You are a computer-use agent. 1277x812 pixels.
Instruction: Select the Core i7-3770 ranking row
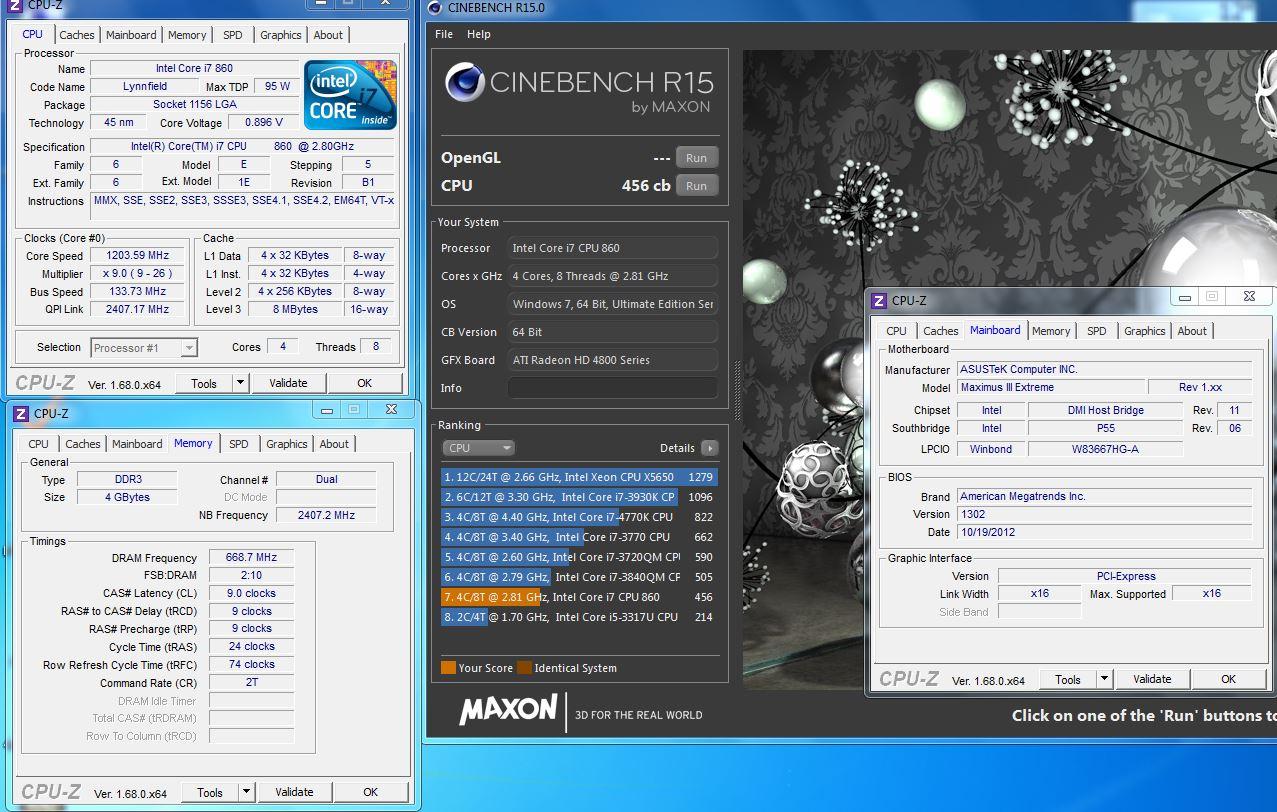pos(579,537)
